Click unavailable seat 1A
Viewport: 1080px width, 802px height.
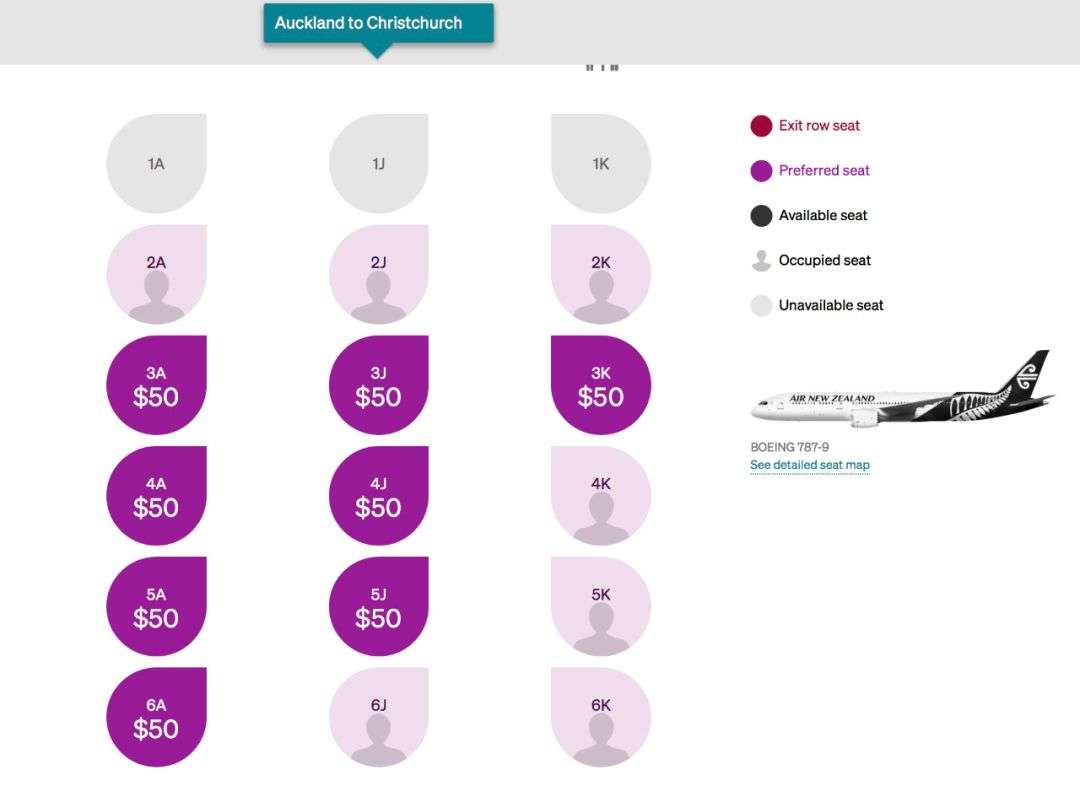point(156,163)
